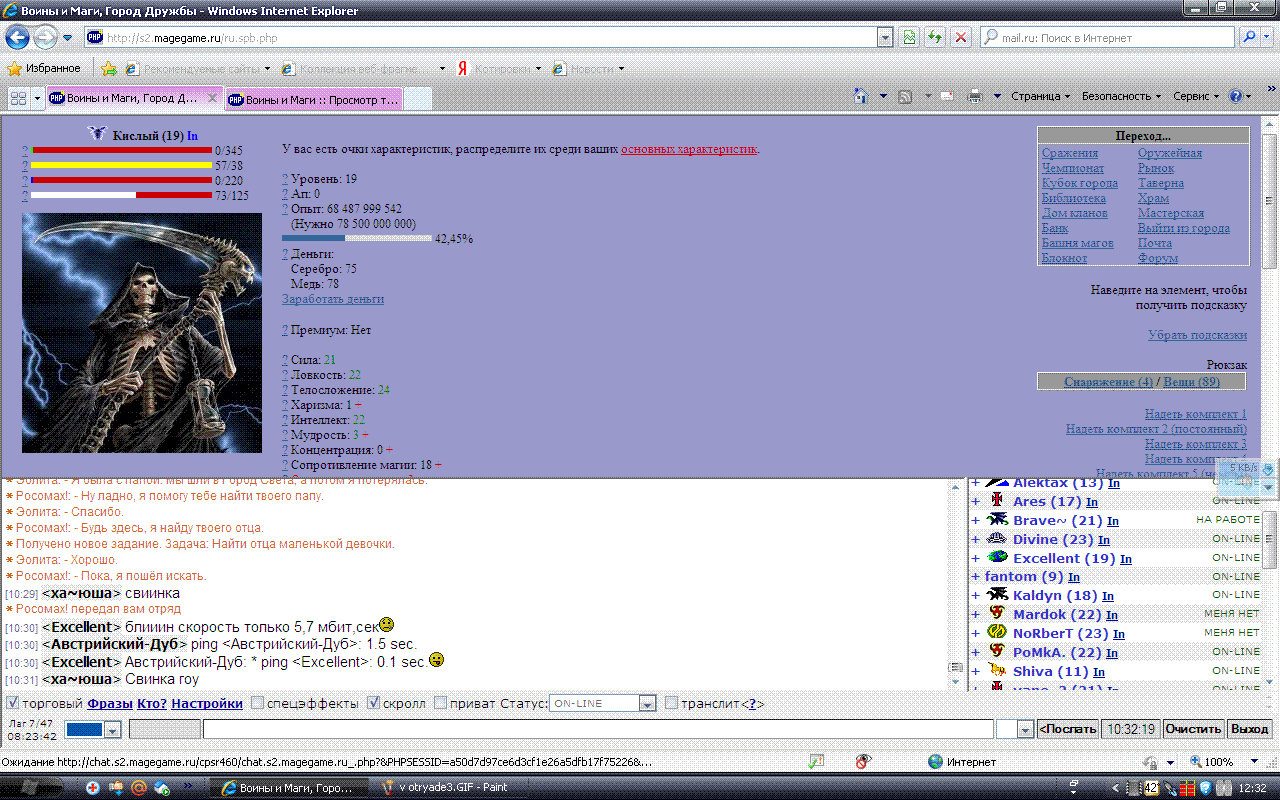Click globe clan icon beside Excellent (19)

[997, 557]
